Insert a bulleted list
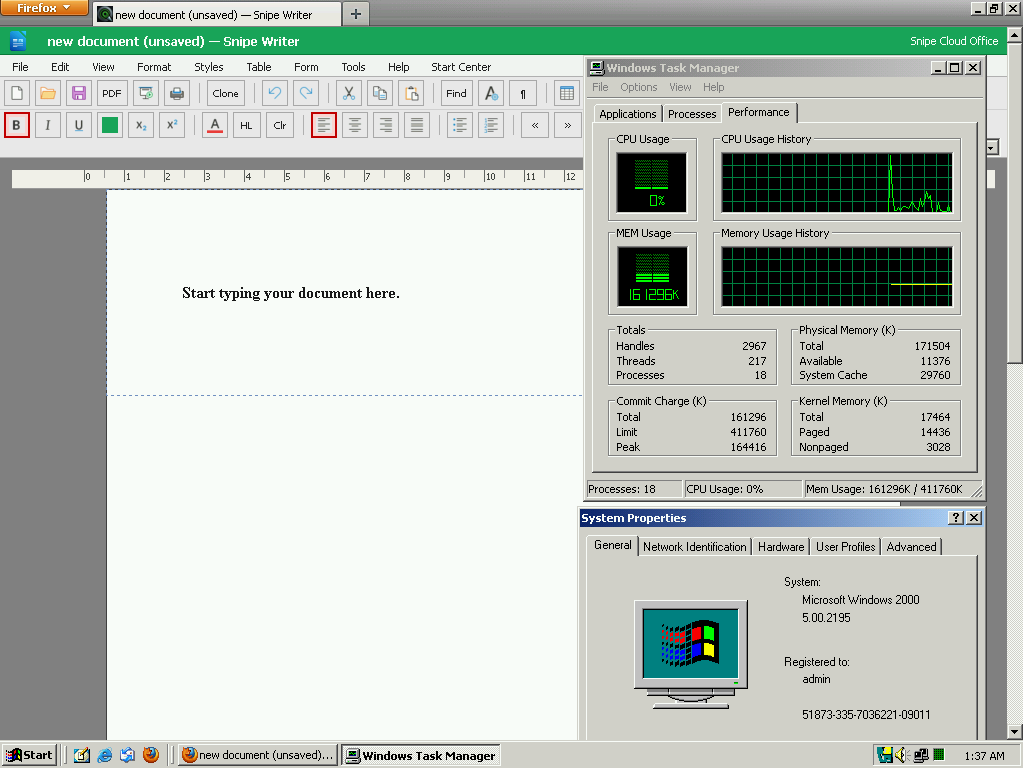This screenshot has width=1023, height=768. [460, 125]
